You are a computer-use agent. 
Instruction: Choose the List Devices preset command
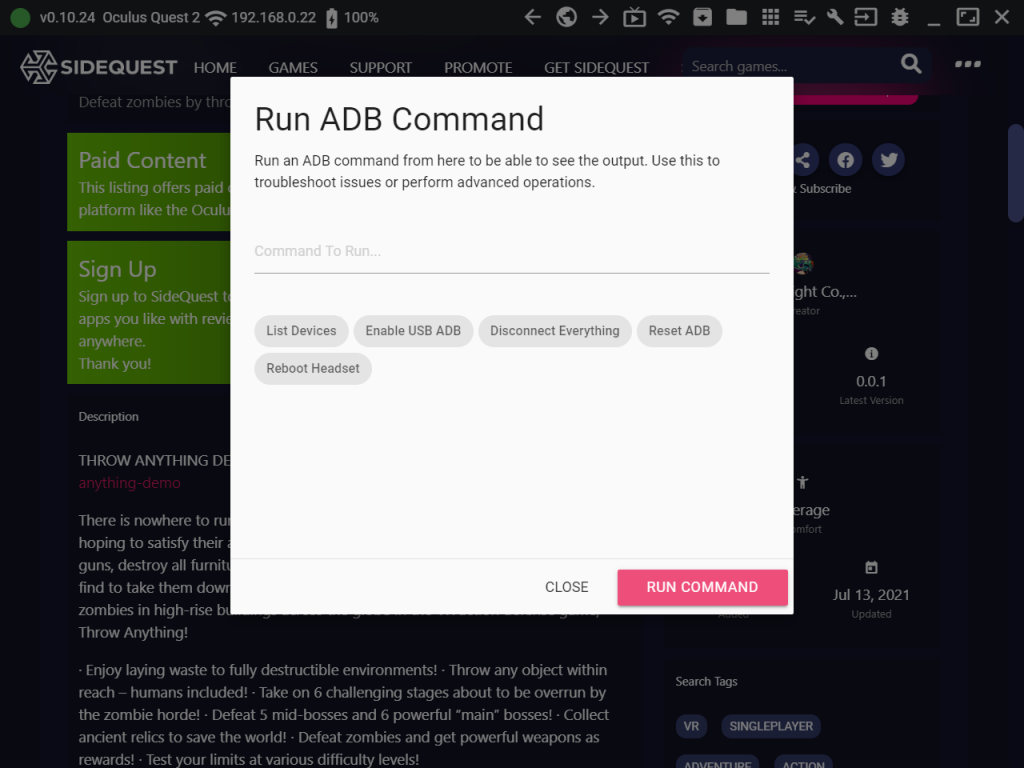(x=301, y=331)
